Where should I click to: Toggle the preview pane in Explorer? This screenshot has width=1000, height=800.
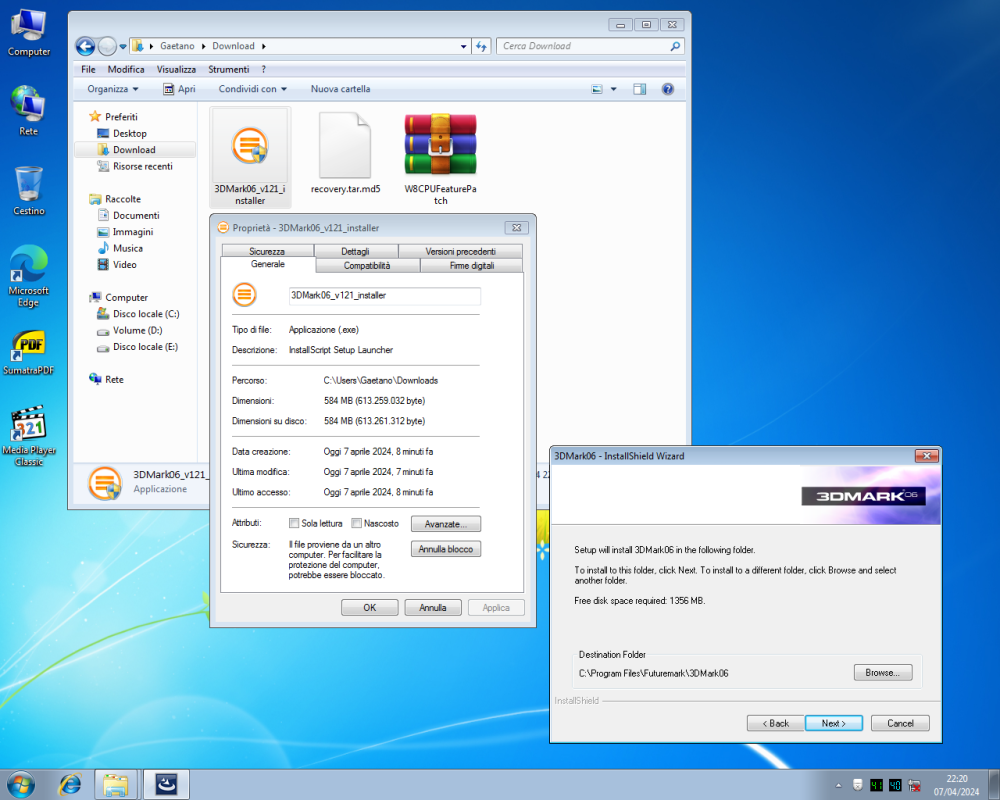click(x=639, y=89)
